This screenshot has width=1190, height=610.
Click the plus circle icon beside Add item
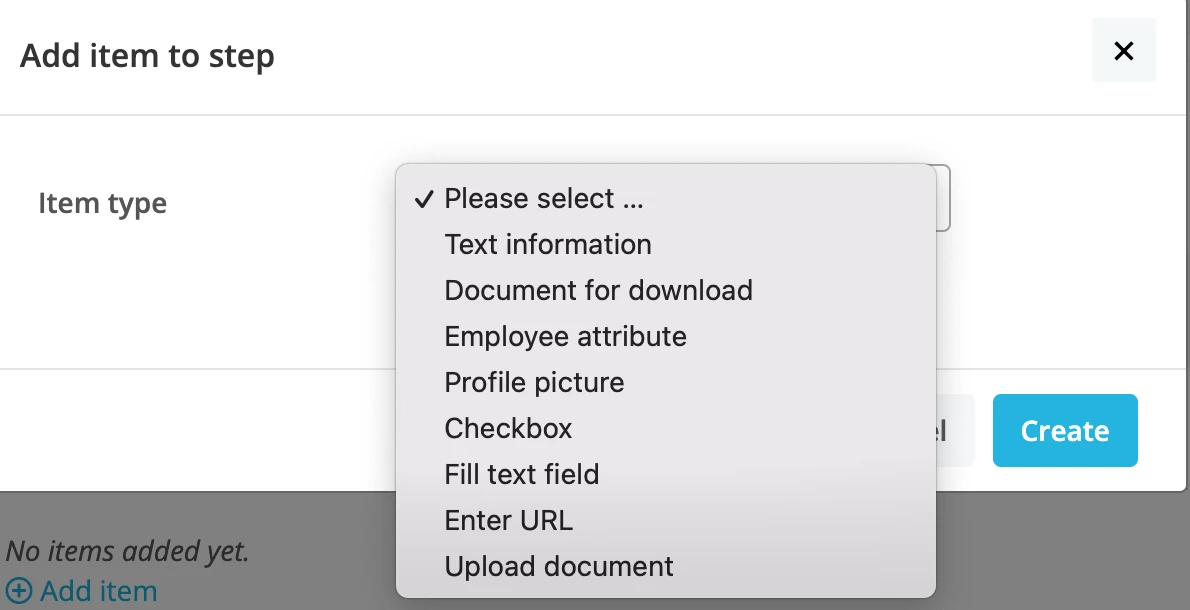(x=18, y=591)
